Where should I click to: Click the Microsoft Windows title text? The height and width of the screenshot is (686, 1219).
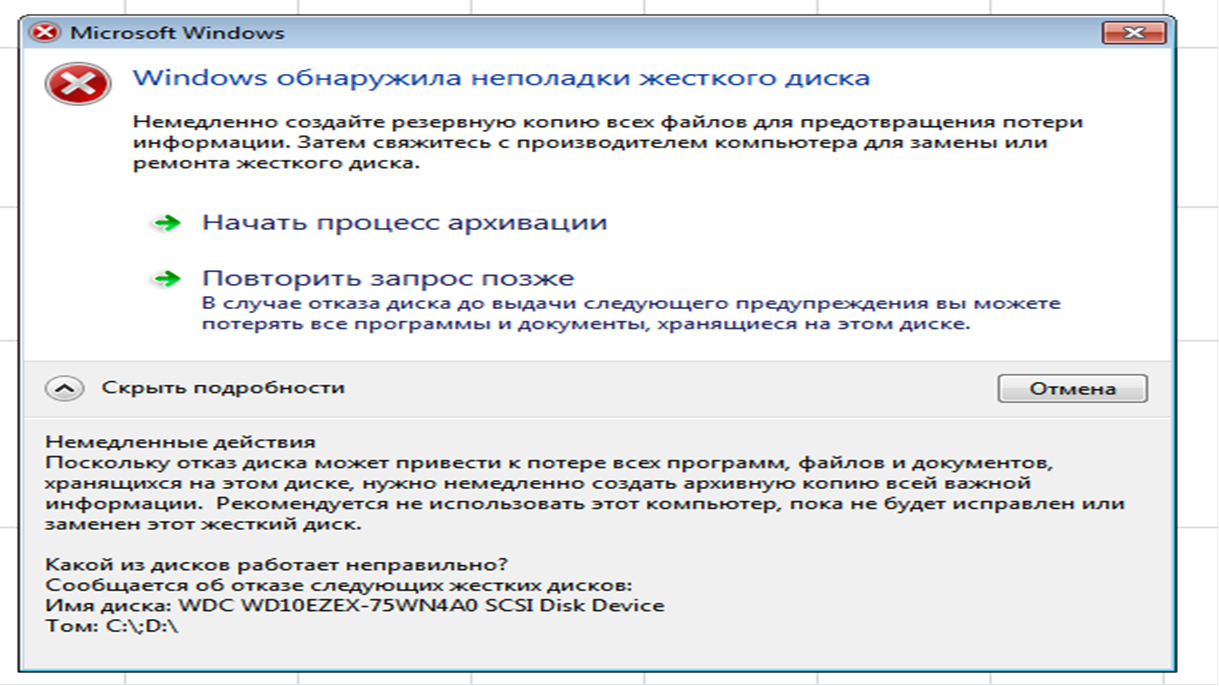click(177, 33)
